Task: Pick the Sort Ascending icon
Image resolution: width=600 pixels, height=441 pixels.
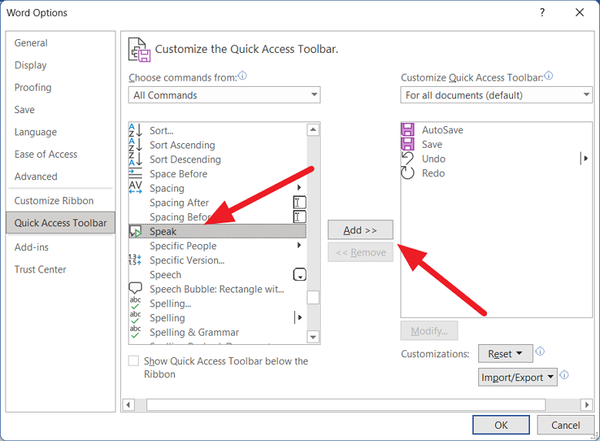Action: click(x=135, y=145)
